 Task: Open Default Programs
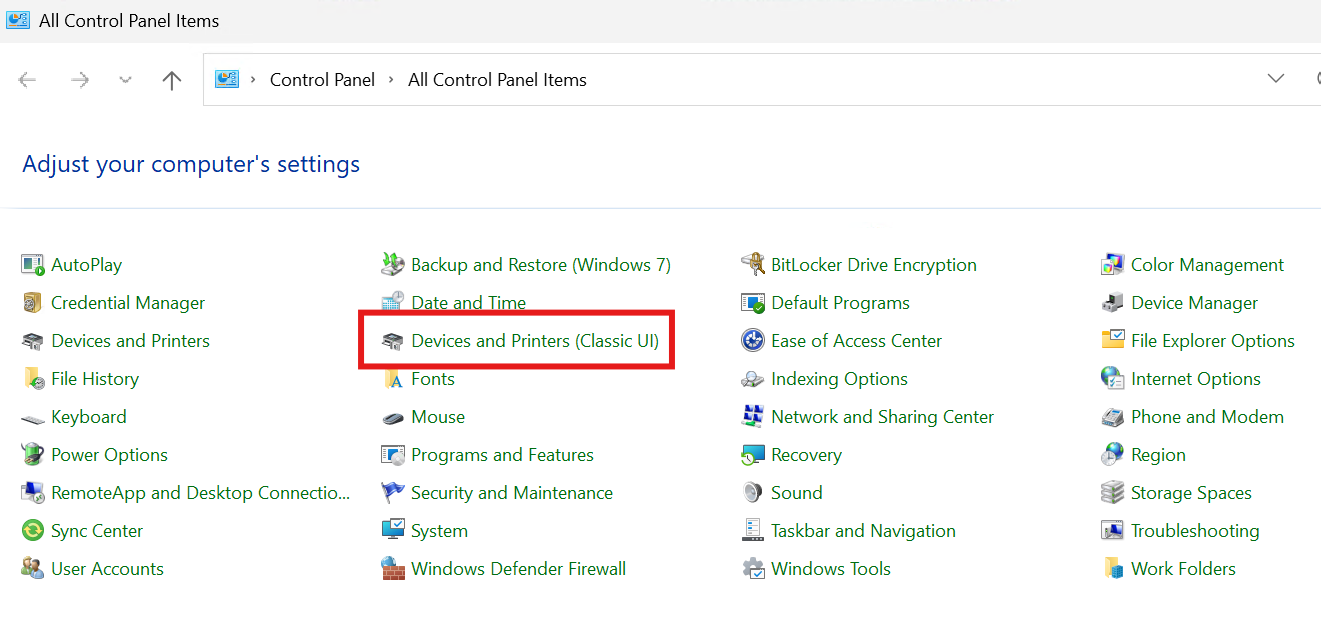[840, 303]
